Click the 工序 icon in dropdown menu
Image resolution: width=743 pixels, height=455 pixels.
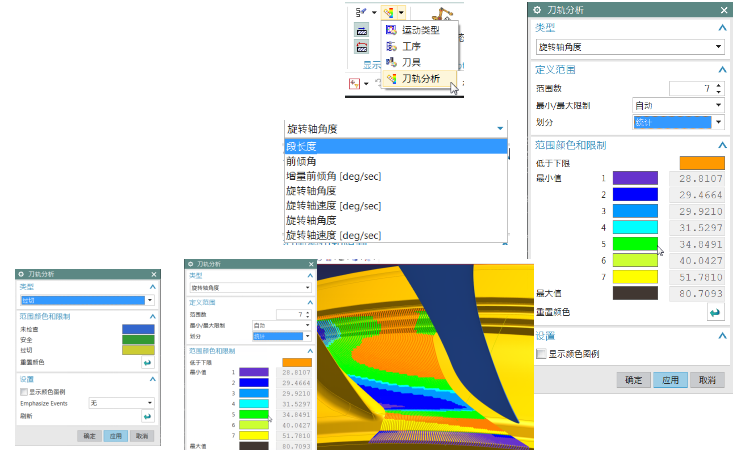(391, 47)
